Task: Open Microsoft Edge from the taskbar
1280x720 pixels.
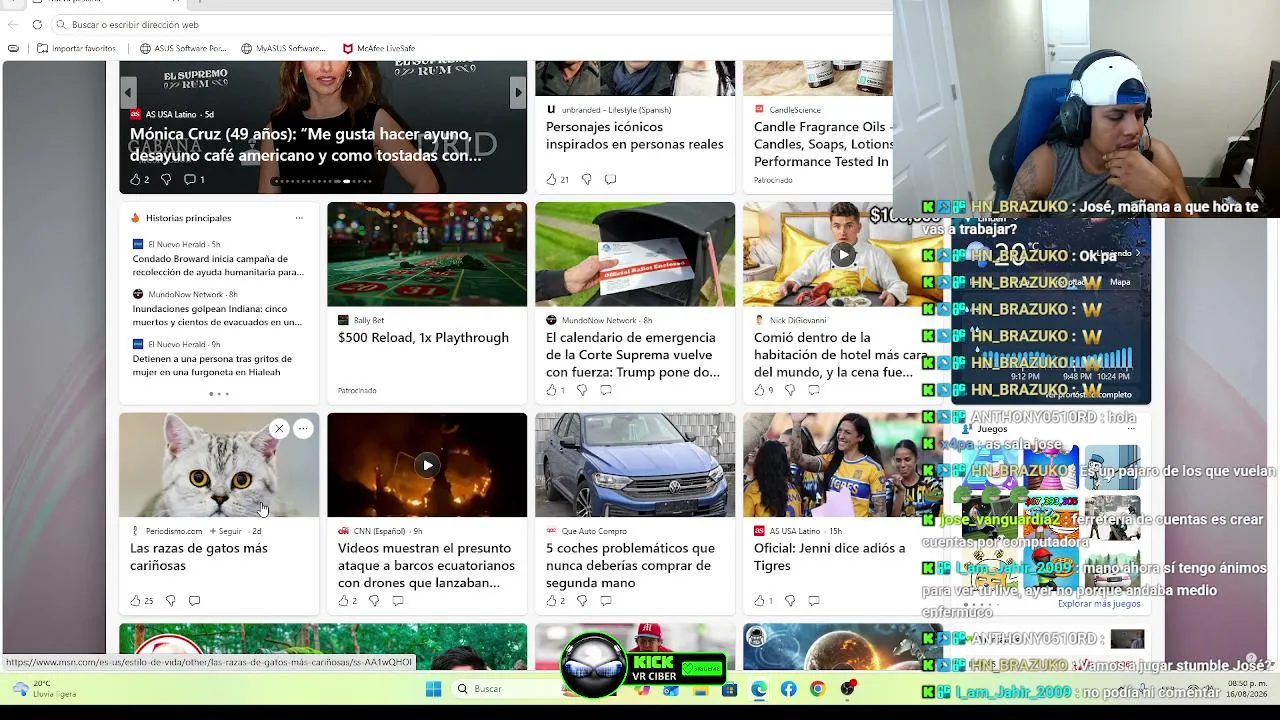Action: pos(759,689)
